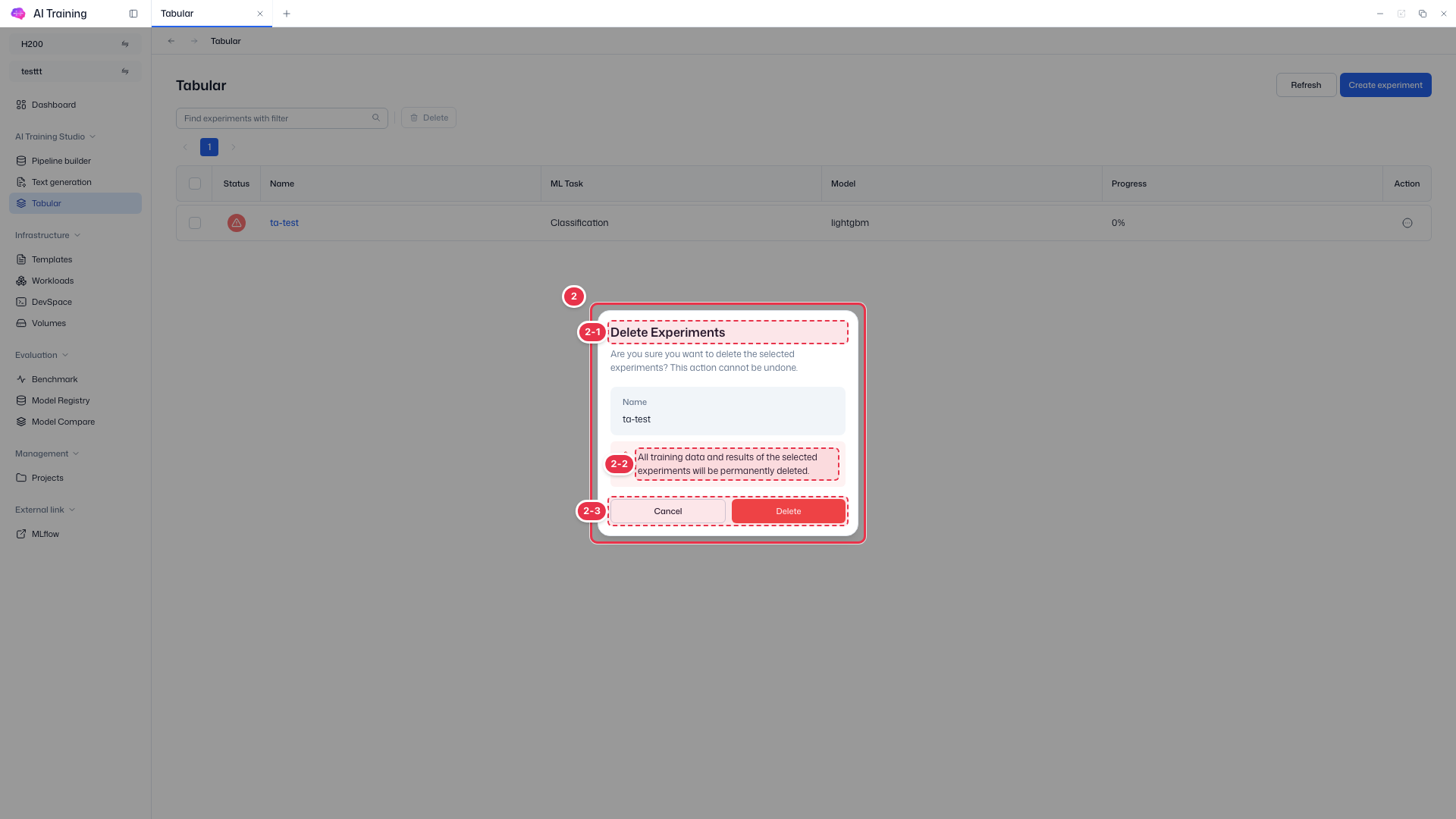
Task: Collapse External link section
Action: tap(45, 510)
